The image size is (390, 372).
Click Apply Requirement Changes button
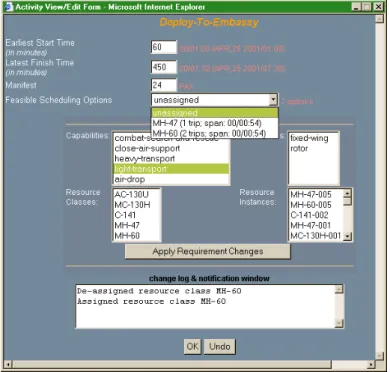click(208, 251)
